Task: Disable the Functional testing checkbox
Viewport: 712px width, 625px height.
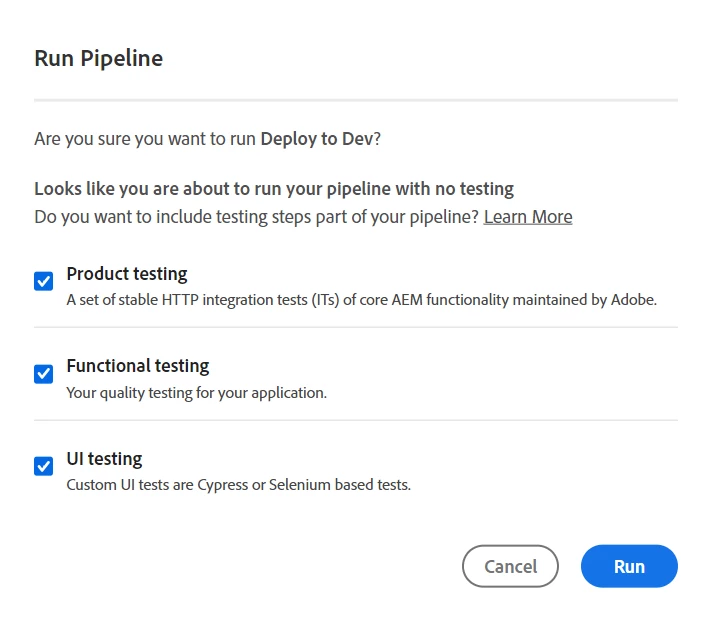Action: pos(43,374)
